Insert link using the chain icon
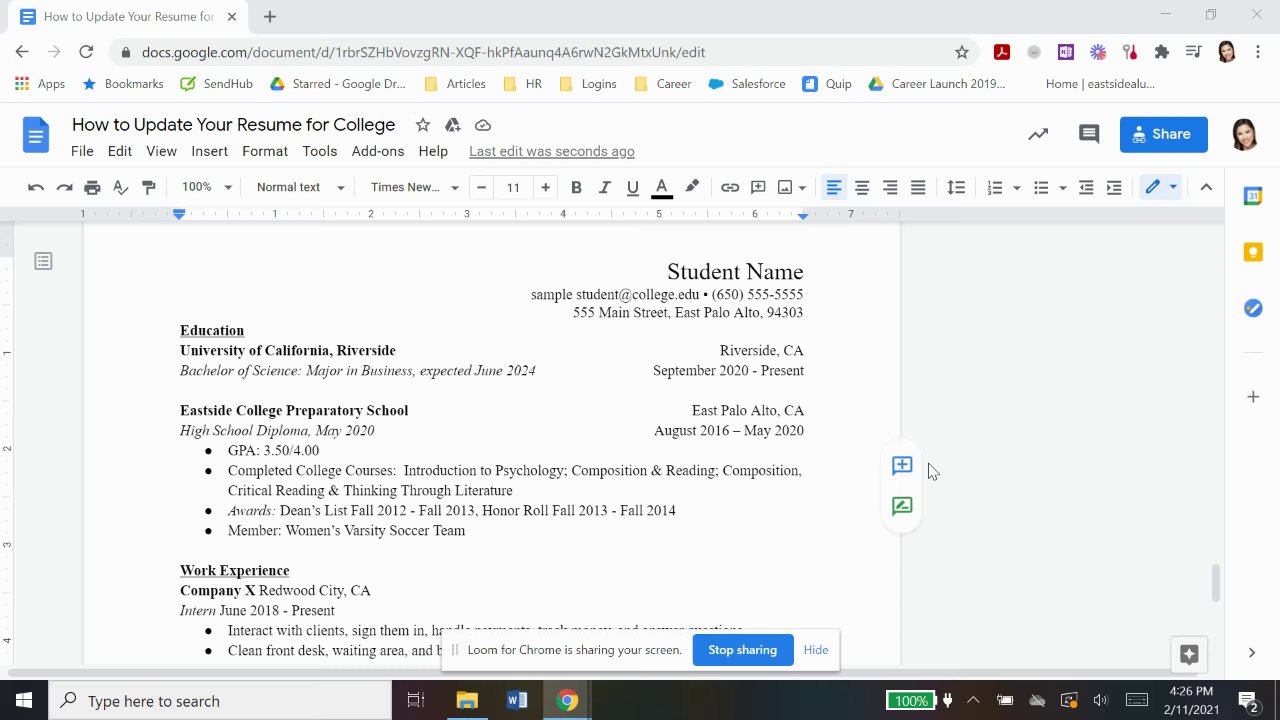Viewport: 1280px width, 720px height. click(730, 187)
